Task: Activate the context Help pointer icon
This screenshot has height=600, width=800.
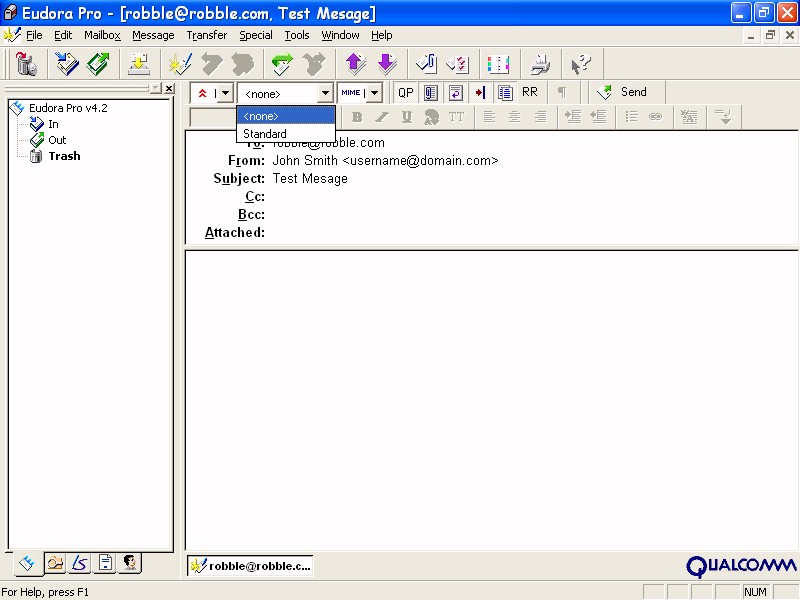Action: click(x=581, y=64)
